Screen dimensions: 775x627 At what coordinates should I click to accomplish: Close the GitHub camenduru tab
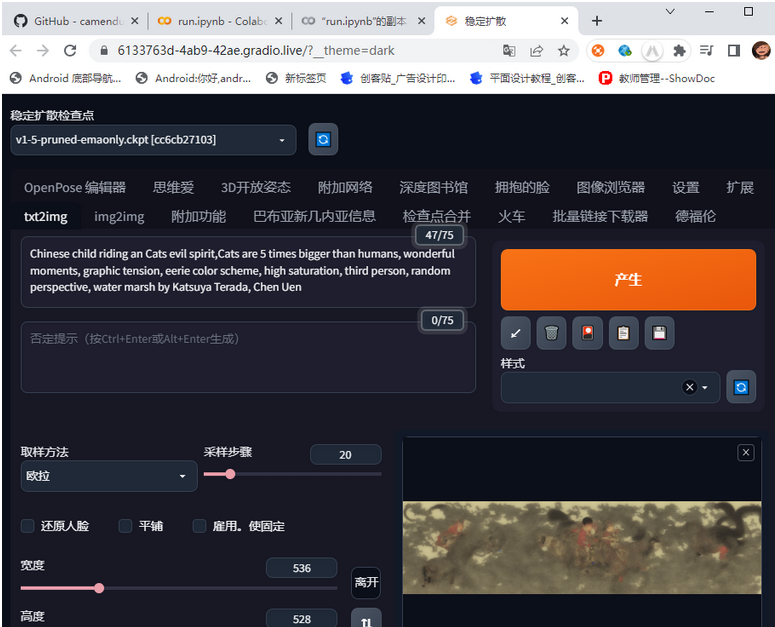[134, 21]
